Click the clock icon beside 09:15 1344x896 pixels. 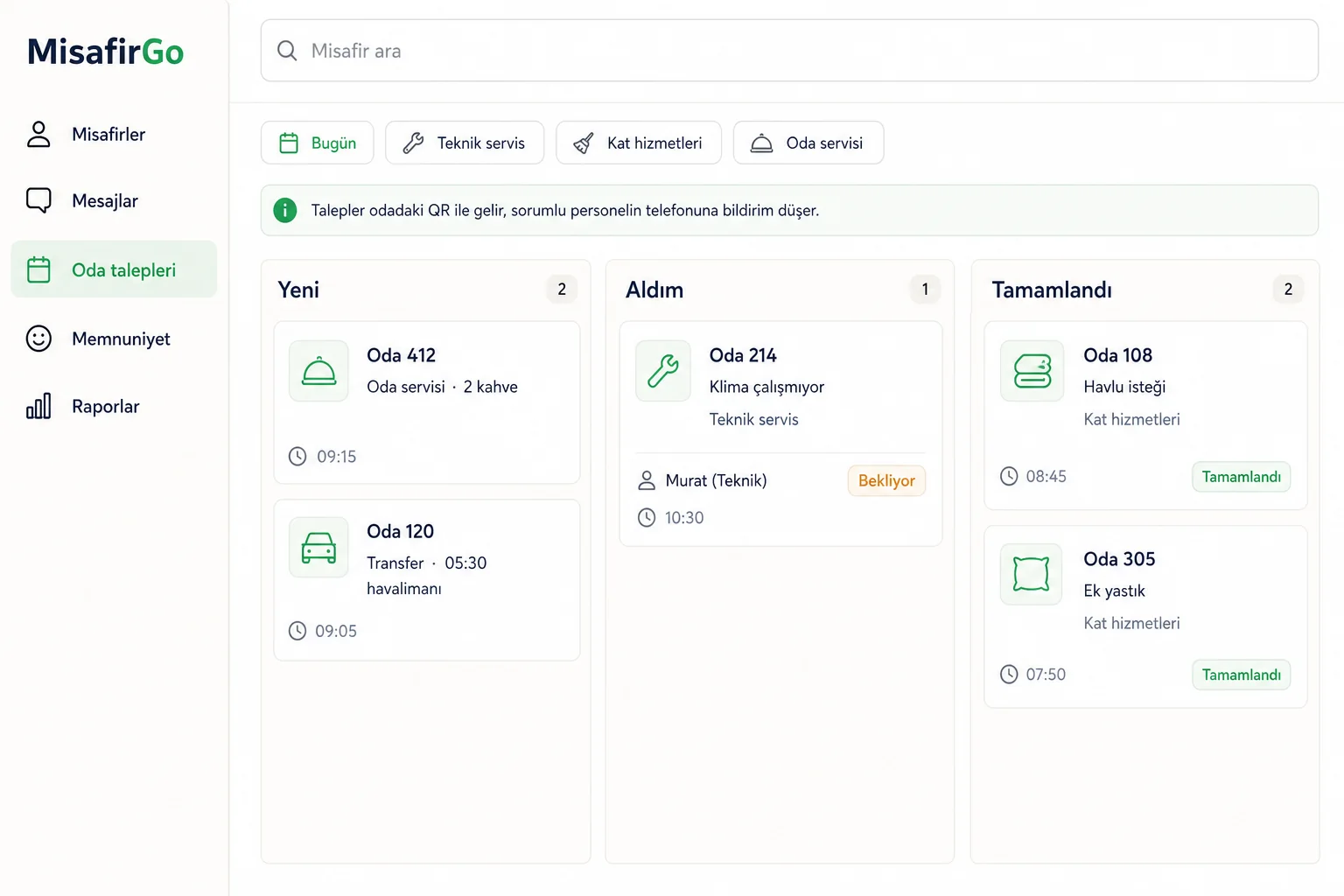[x=297, y=456]
